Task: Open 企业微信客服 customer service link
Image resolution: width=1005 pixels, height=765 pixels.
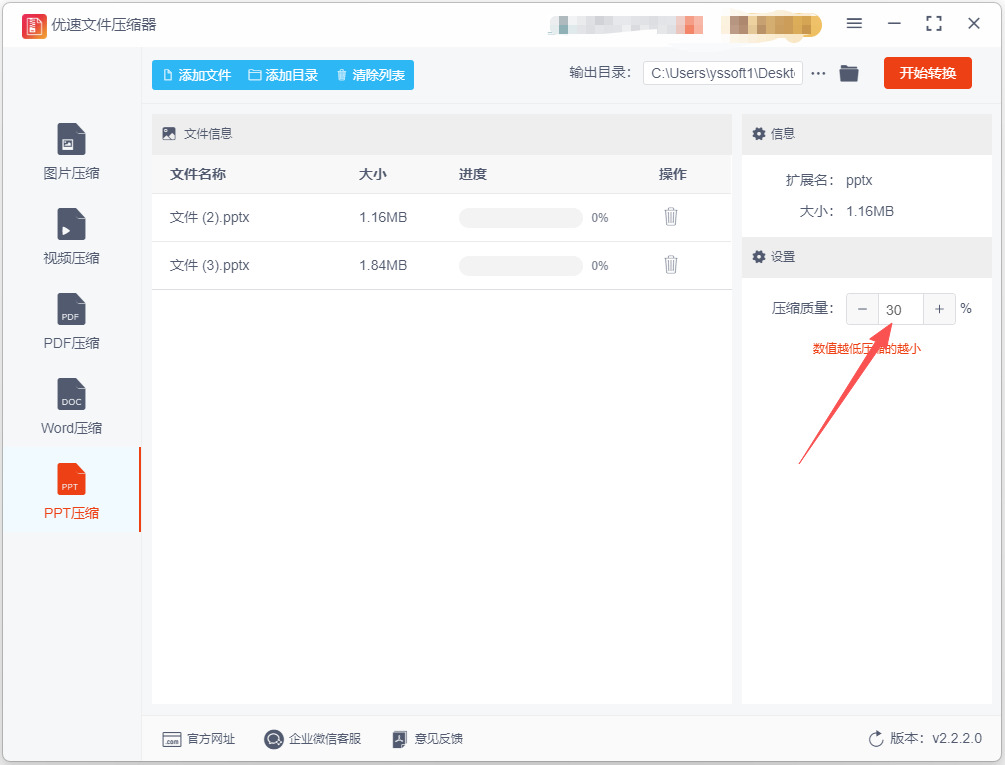Action: (x=313, y=739)
